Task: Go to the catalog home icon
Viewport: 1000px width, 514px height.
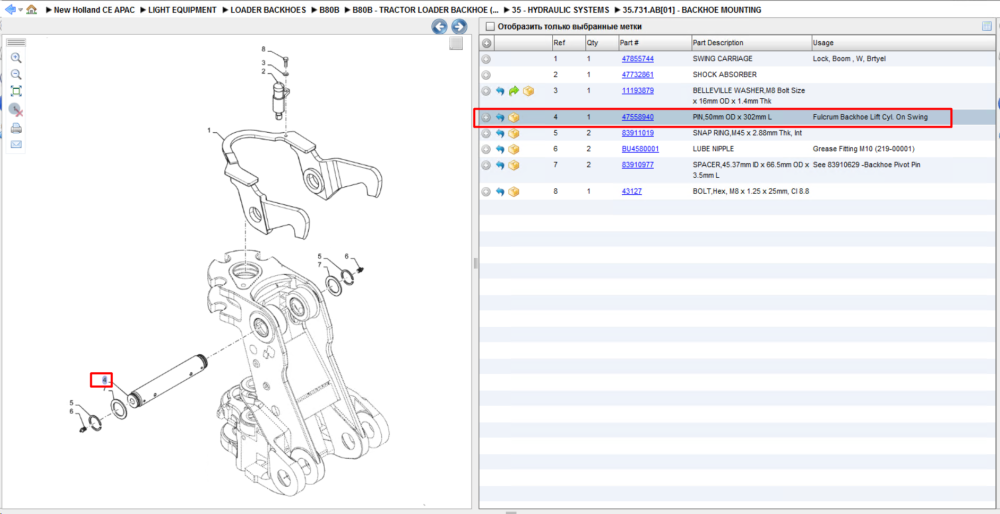Action: [31, 10]
